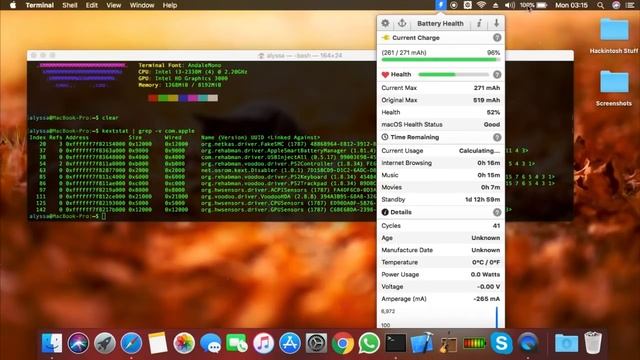640x360 pixels.
Task: Click the amperage history chart
Action: pyautogui.click(x=440, y=318)
